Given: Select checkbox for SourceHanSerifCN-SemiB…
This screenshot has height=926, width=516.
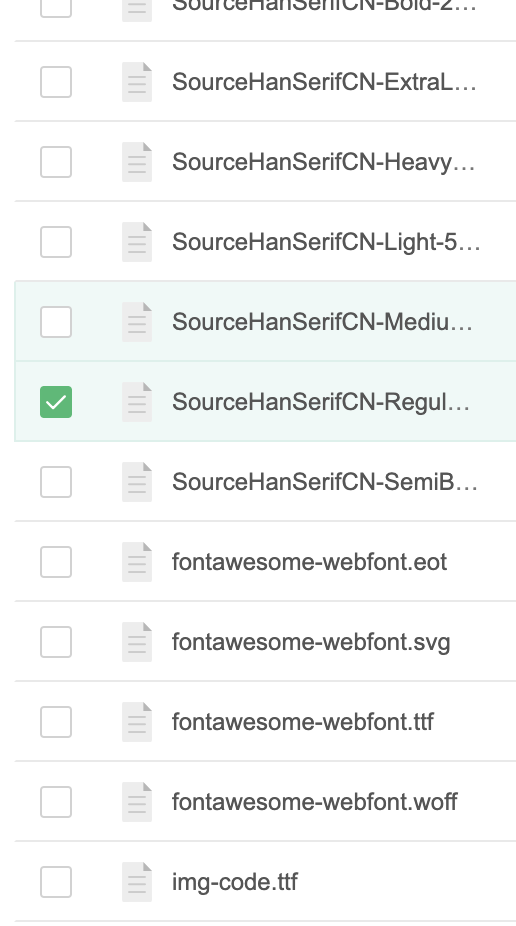Looking at the screenshot, I should (56, 482).
